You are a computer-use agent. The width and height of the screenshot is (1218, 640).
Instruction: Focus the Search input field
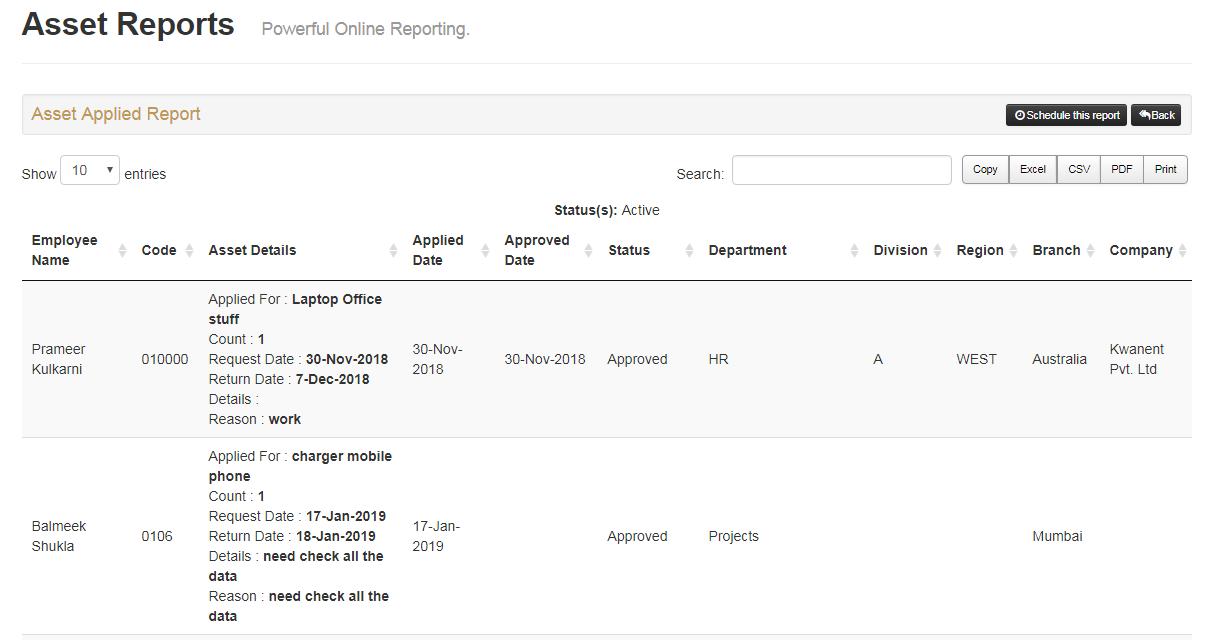pos(841,171)
